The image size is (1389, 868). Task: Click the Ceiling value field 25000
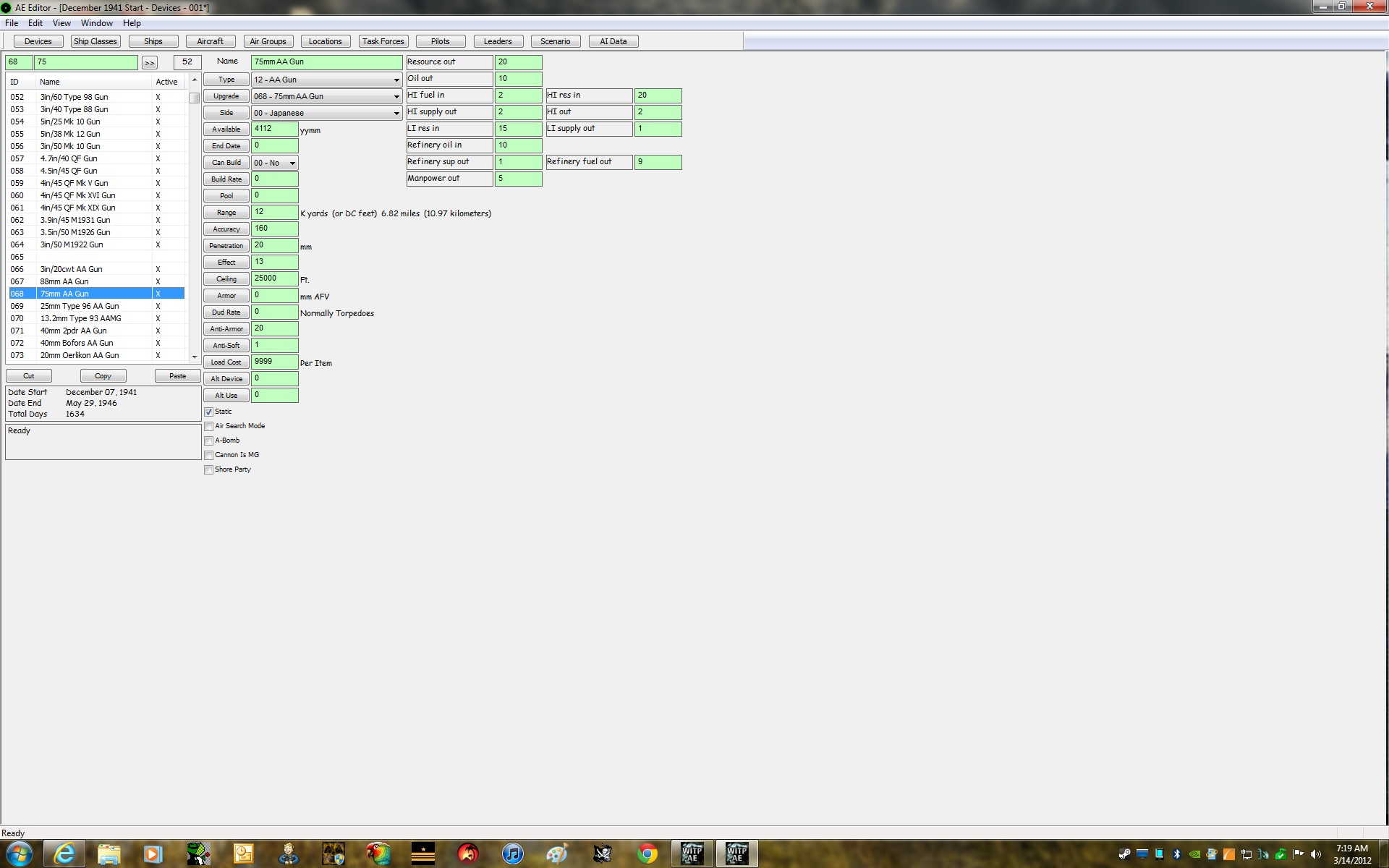[274, 278]
